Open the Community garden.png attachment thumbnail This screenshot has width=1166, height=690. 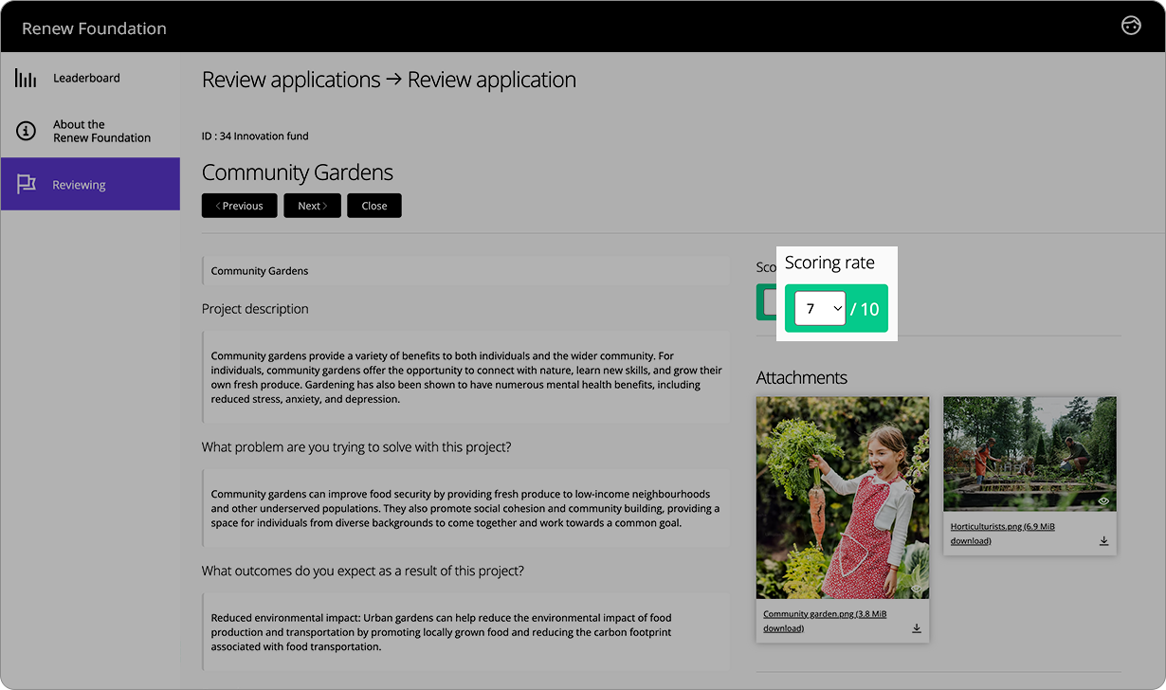[x=843, y=496]
